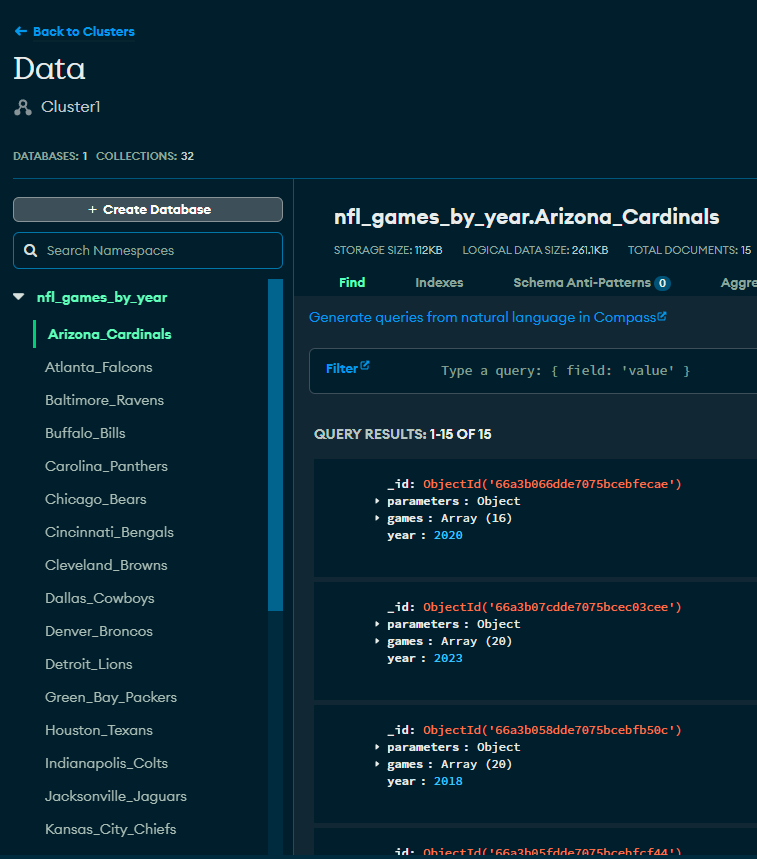Open the Denver_Broncos collection

99,631
